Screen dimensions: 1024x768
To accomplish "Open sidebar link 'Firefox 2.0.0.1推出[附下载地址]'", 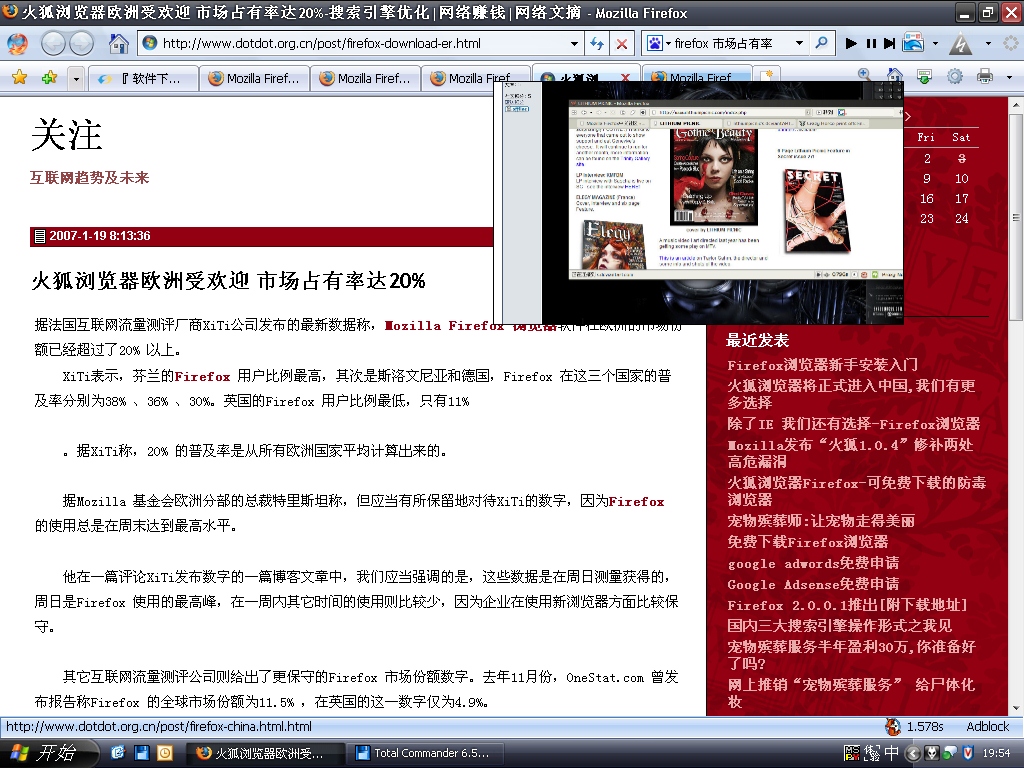I will pyautogui.click(x=847, y=604).
